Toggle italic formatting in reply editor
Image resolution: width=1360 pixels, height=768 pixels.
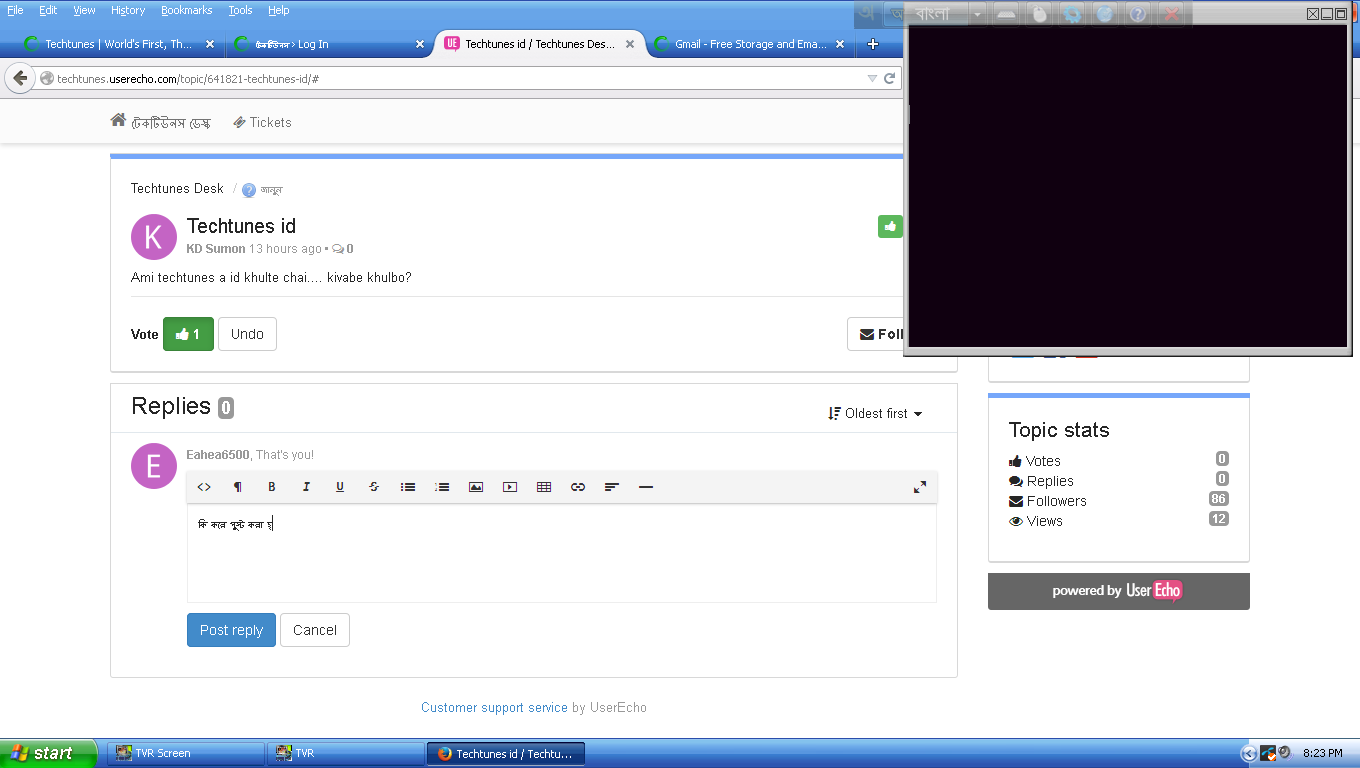tap(306, 487)
